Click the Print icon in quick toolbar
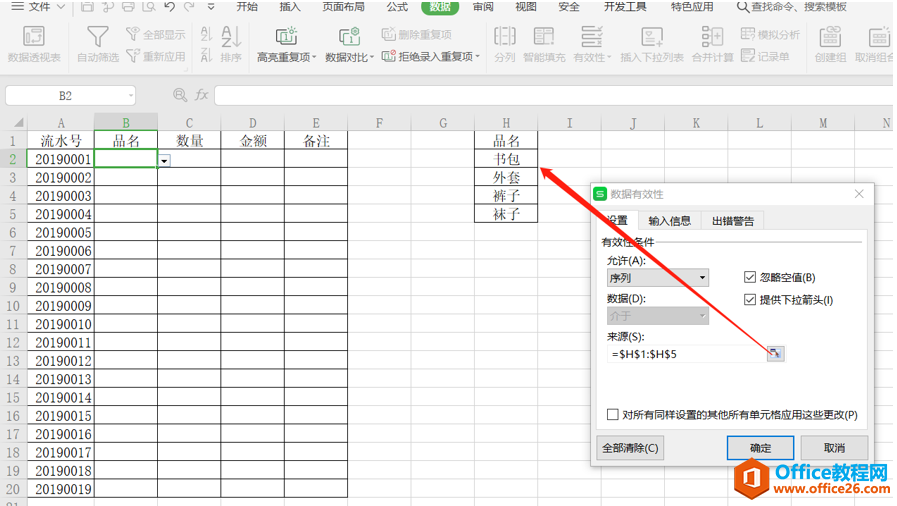The height and width of the screenshot is (506, 897). [x=128, y=7]
